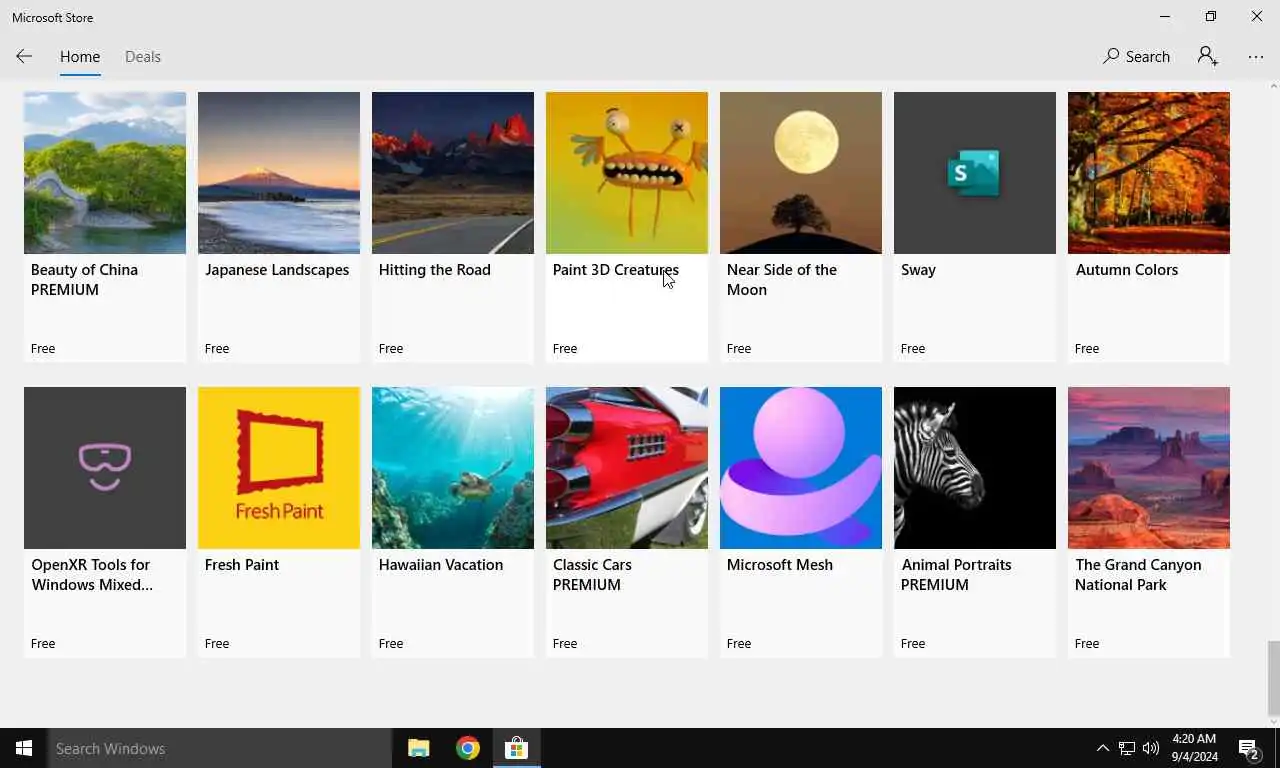Select Beauty of China PREMIUM thumbnail

[x=105, y=173]
